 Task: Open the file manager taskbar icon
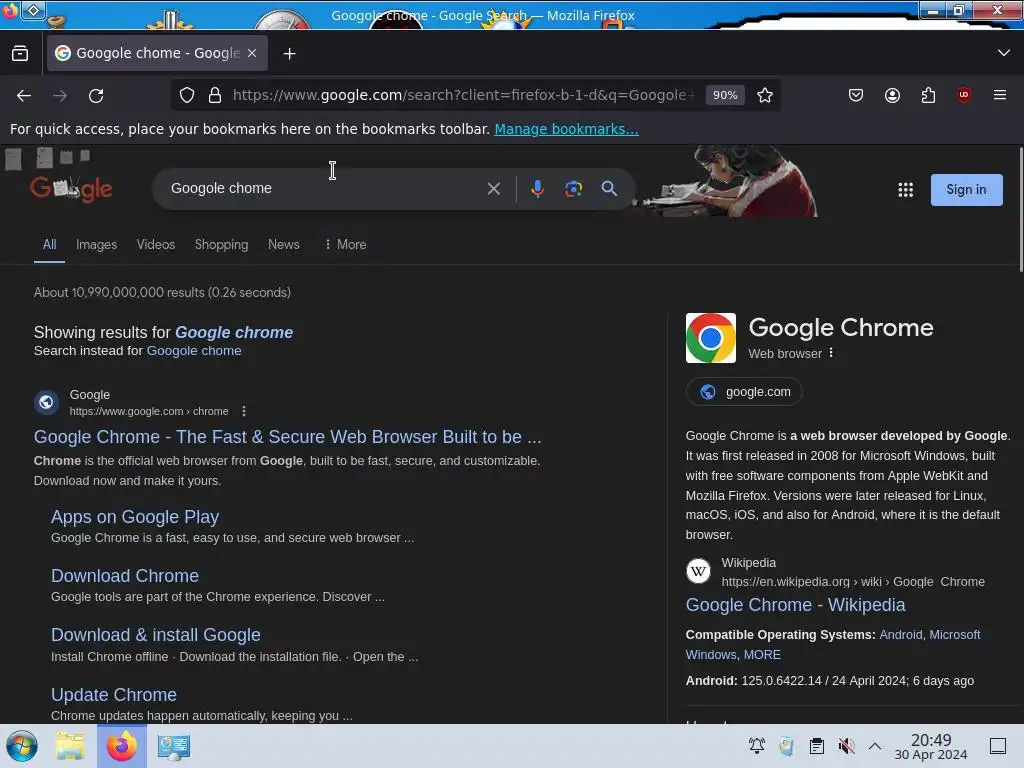point(70,746)
